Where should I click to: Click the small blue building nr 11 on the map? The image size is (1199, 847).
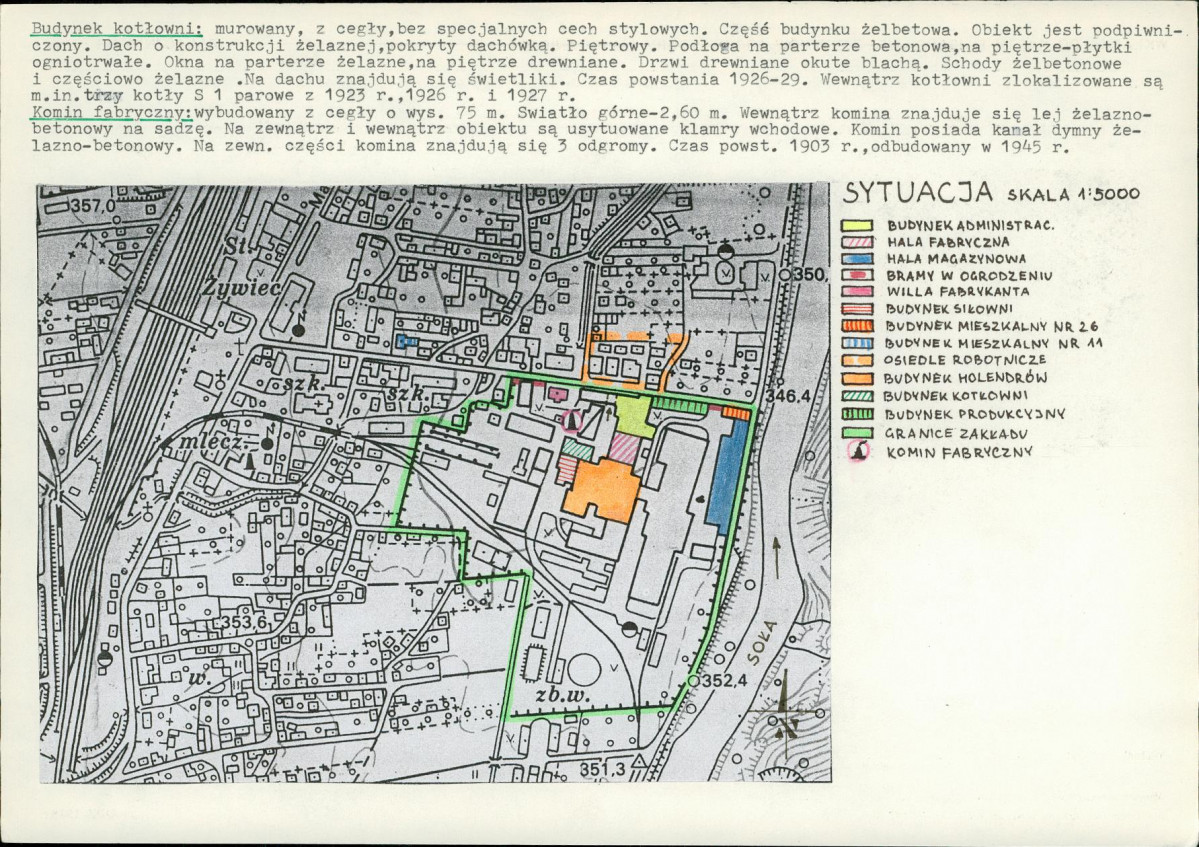[407, 342]
